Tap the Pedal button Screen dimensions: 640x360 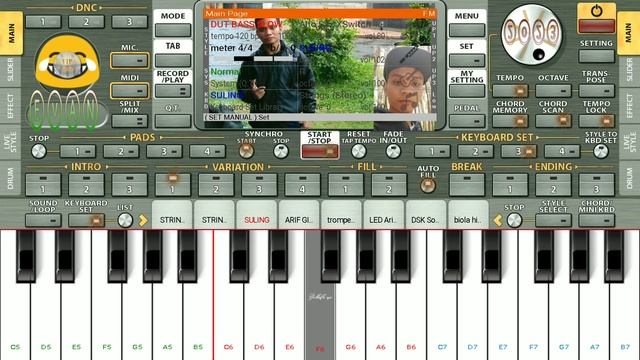tap(467, 121)
